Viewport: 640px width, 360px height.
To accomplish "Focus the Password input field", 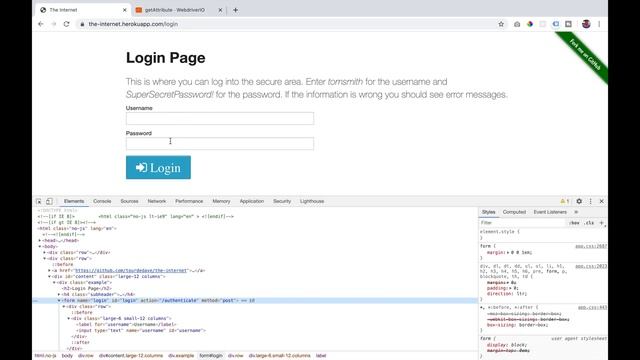I will [x=220, y=143].
